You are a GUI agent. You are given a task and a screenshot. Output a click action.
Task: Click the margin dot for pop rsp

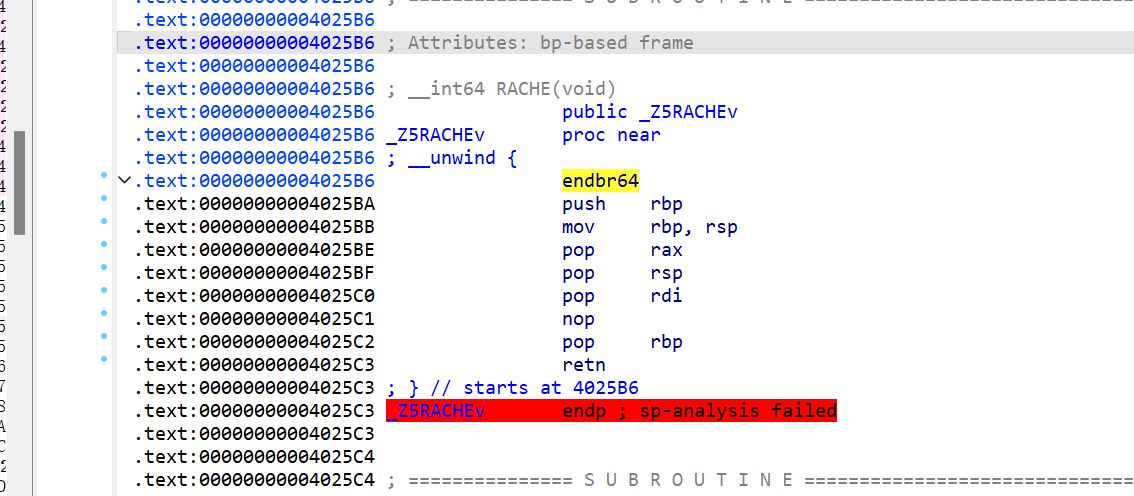tap(104, 267)
